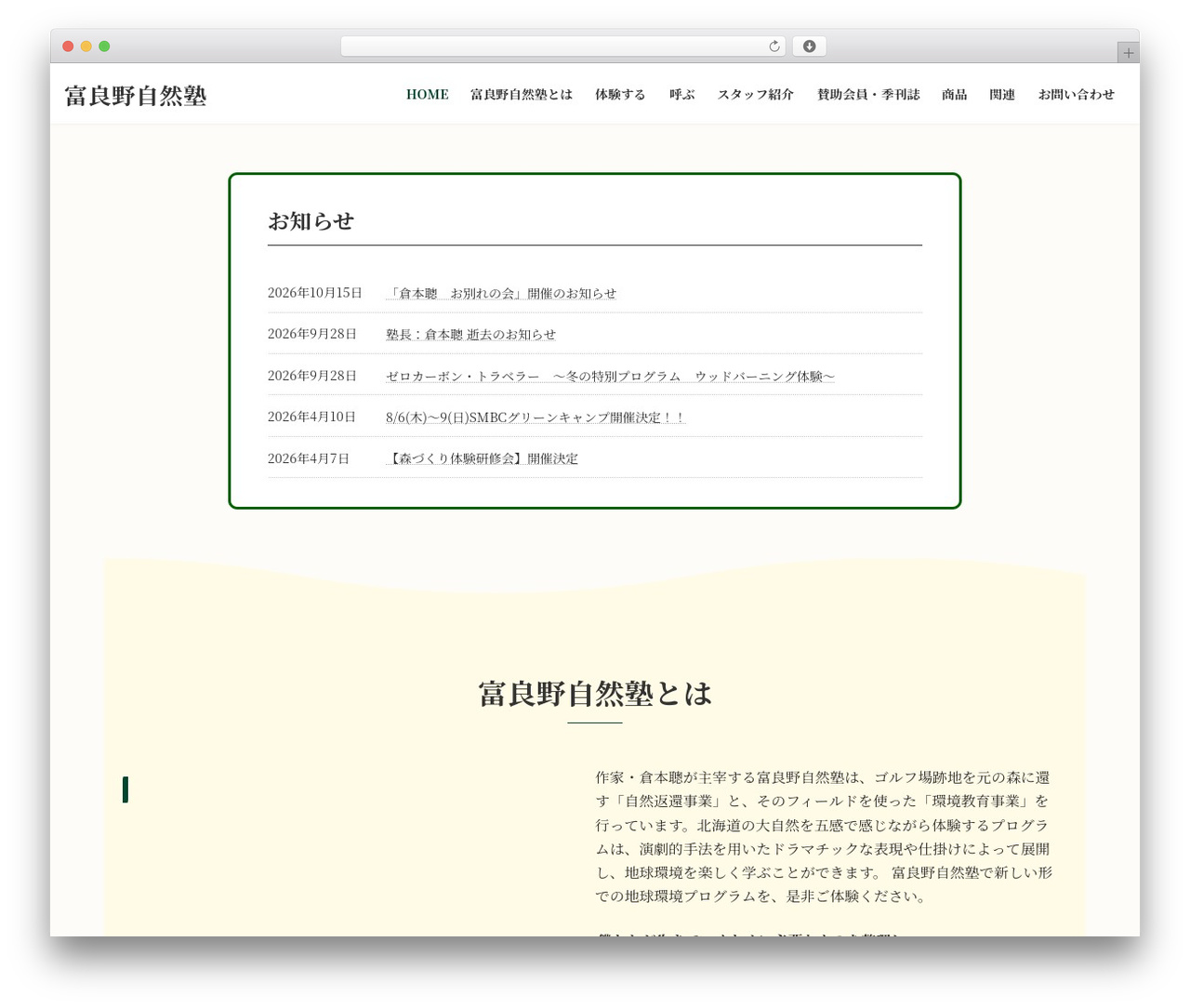1190x1008 pixels.
Task: Open the 関連 menu item
Action: coord(1002,94)
